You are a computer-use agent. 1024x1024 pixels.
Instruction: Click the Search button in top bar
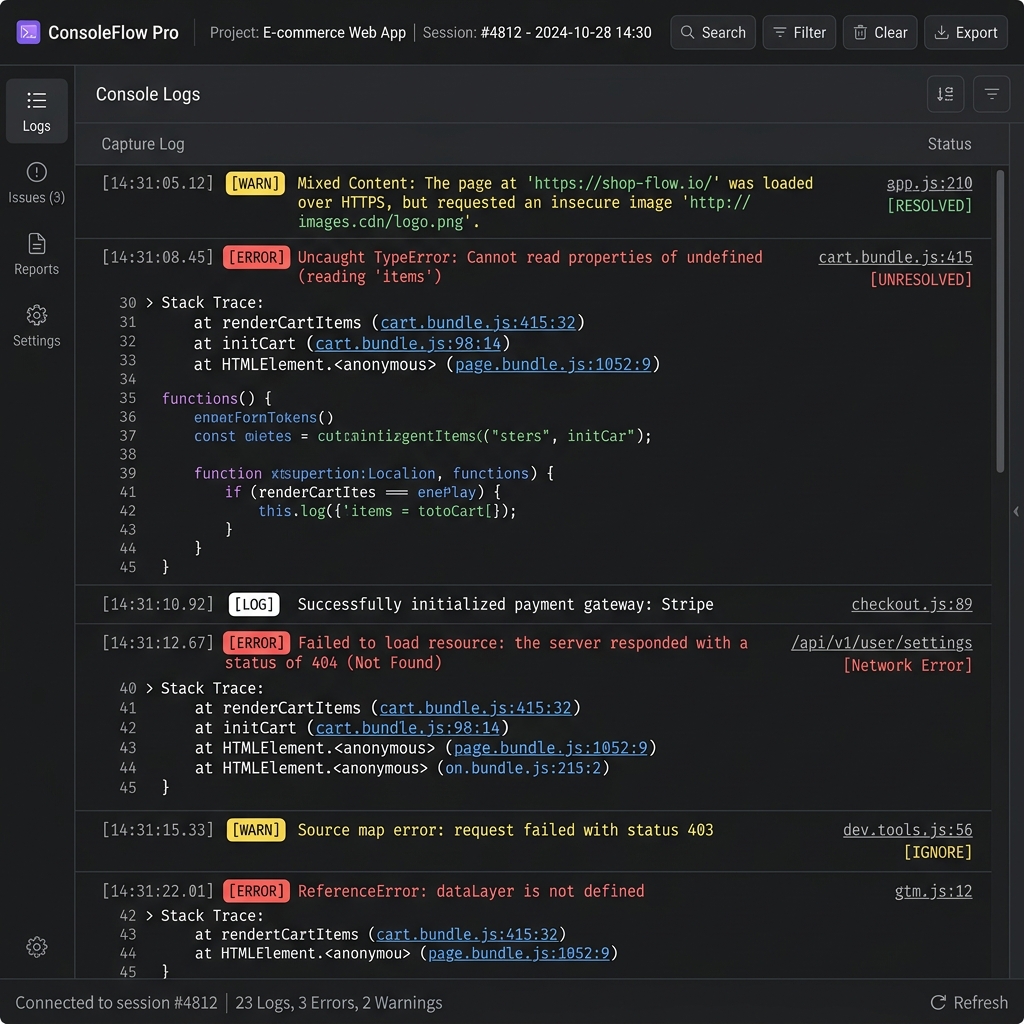click(x=712, y=33)
